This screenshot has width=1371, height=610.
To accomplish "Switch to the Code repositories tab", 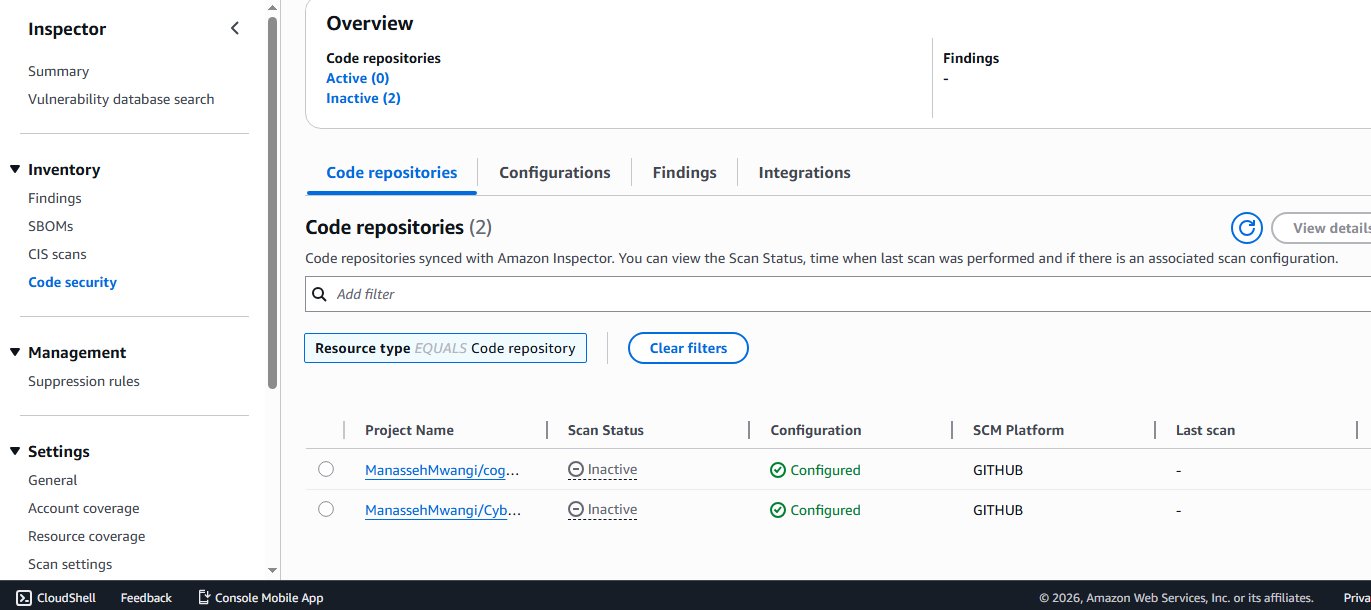I will pos(392,172).
